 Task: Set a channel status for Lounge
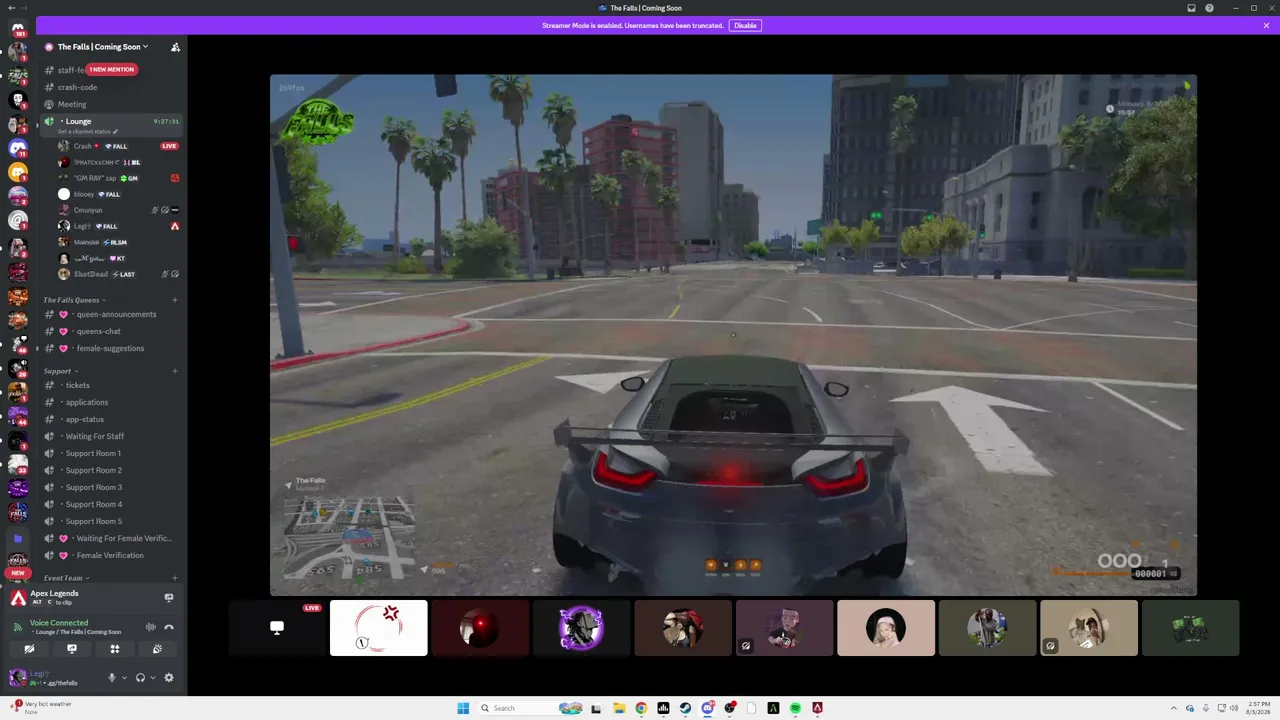point(88,132)
